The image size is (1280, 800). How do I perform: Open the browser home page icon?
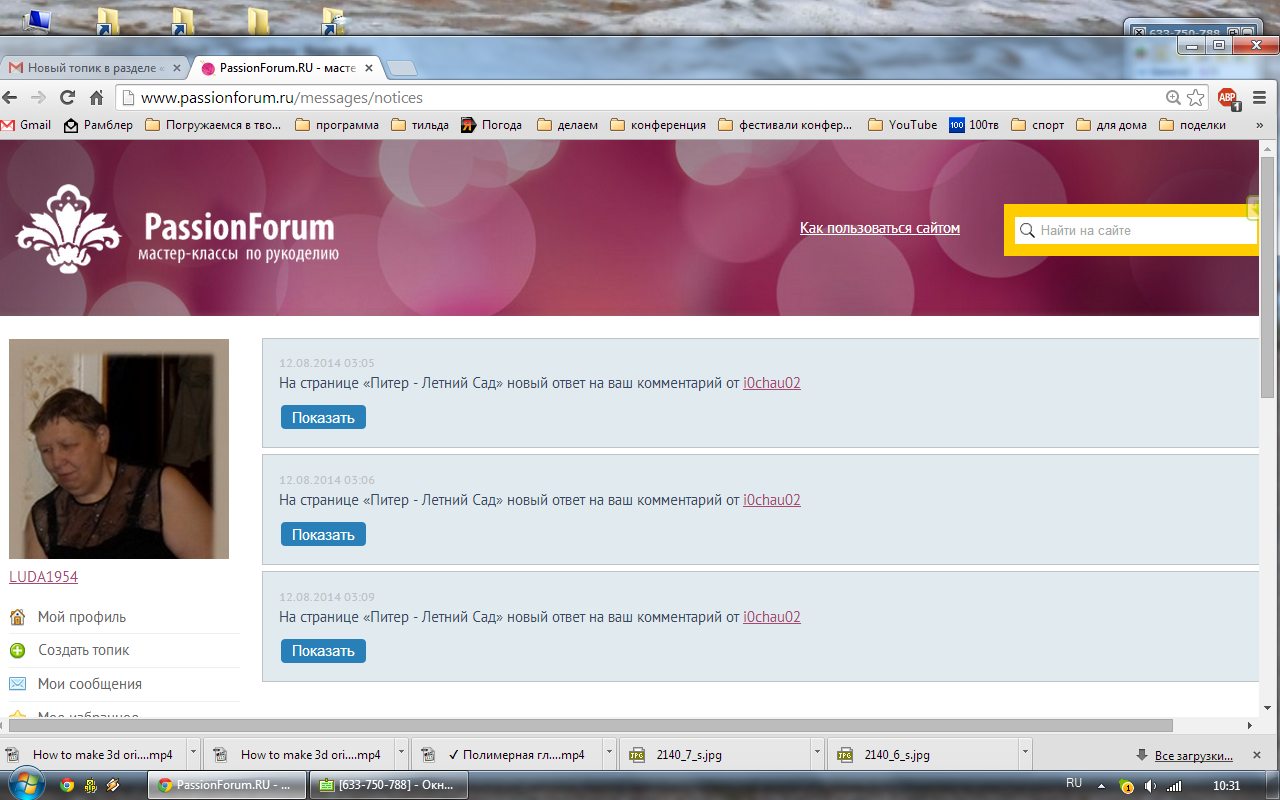click(97, 98)
